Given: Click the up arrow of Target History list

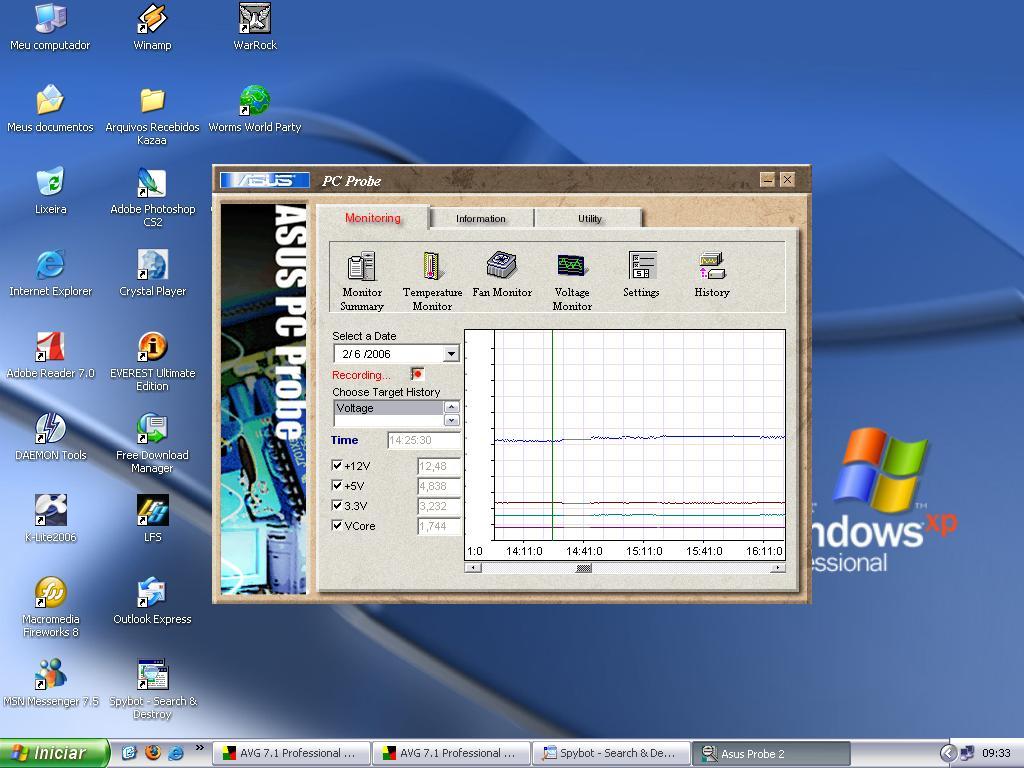Looking at the screenshot, I should click(x=451, y=407).
